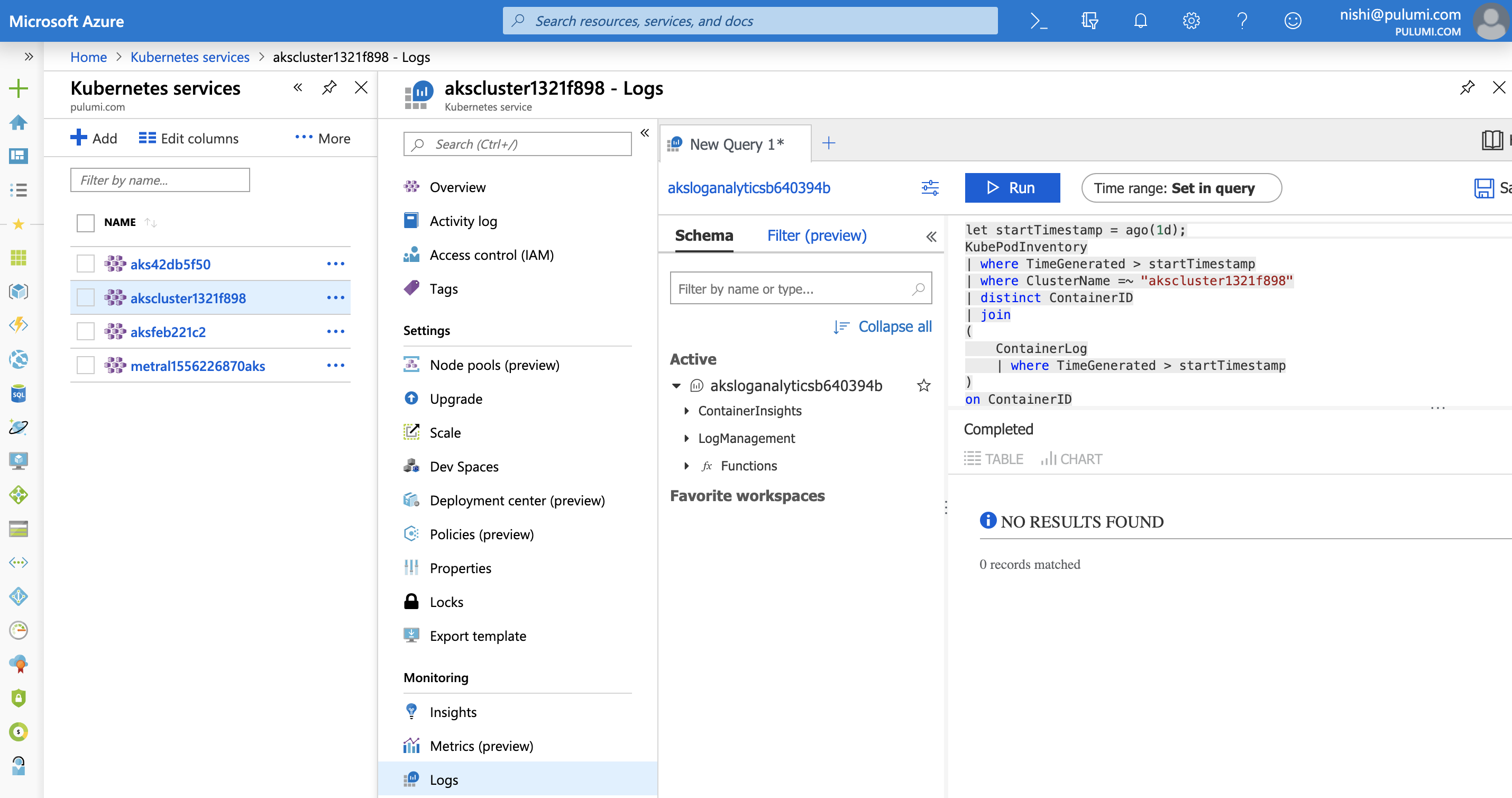Switch results to CHART view
The width and height of the screenshot is (1512, 798).
tap(1071, 459)
